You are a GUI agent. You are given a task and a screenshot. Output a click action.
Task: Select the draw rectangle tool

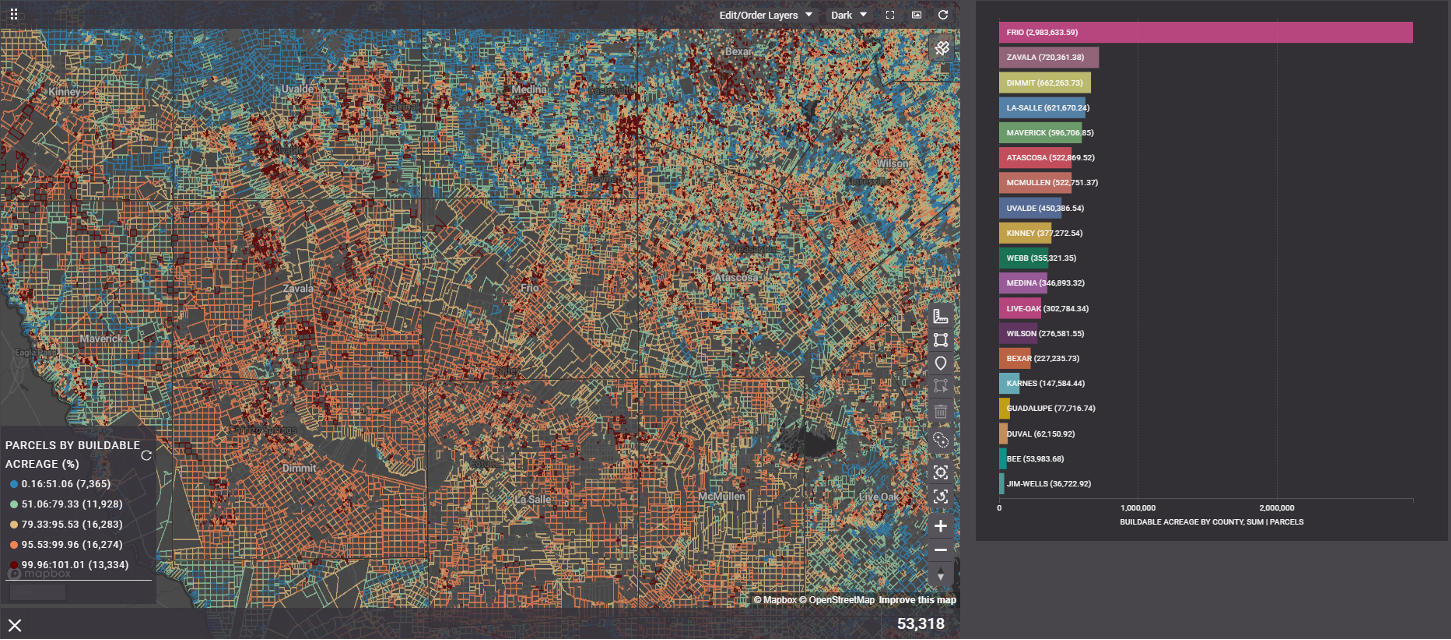pyautogui.click(x=940, y=340)
